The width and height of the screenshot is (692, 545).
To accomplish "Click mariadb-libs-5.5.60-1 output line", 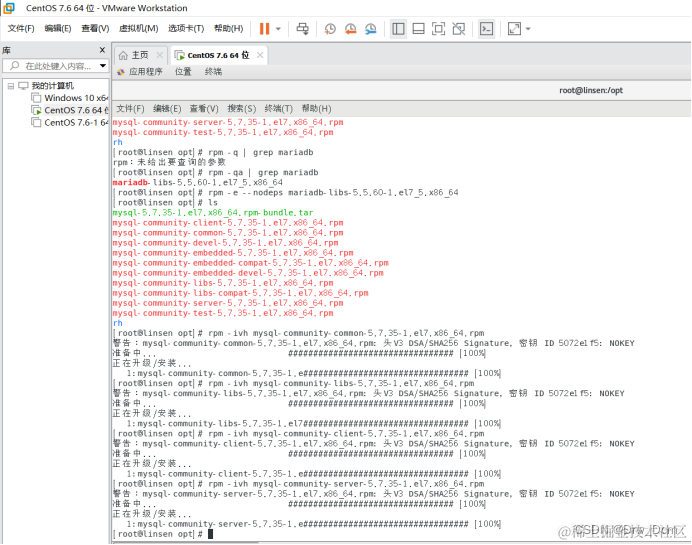I will (x=198, y=182).
